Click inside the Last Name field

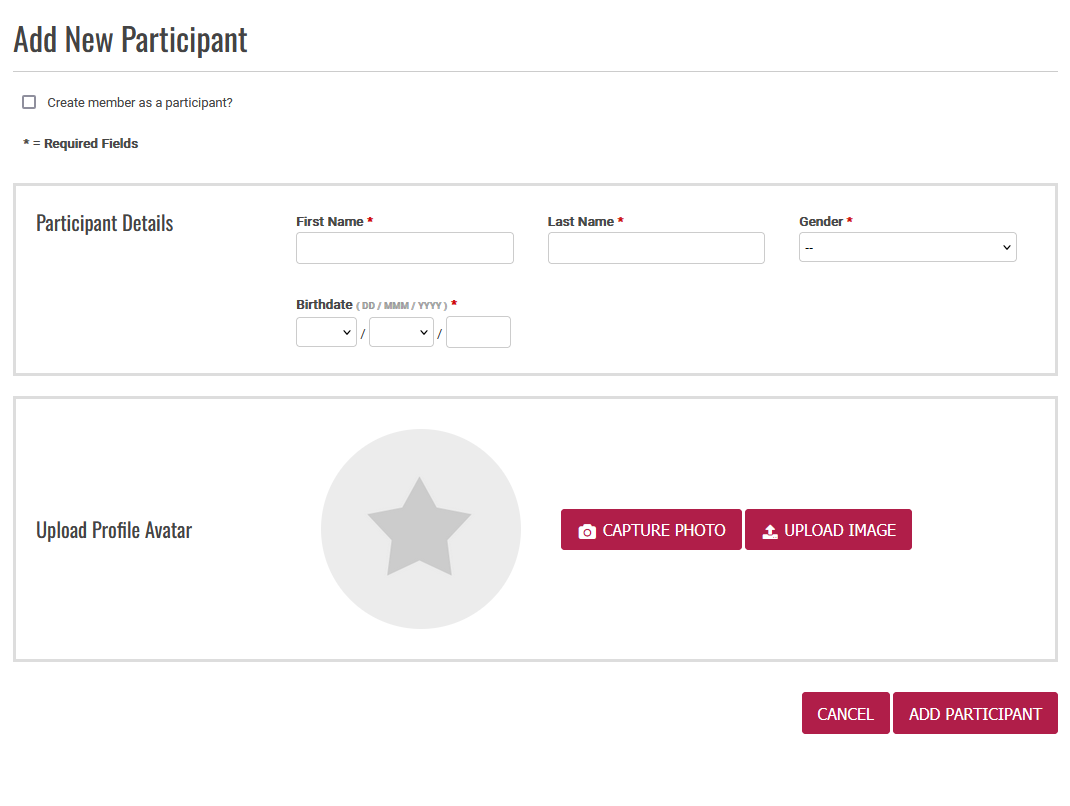point(656,247)
